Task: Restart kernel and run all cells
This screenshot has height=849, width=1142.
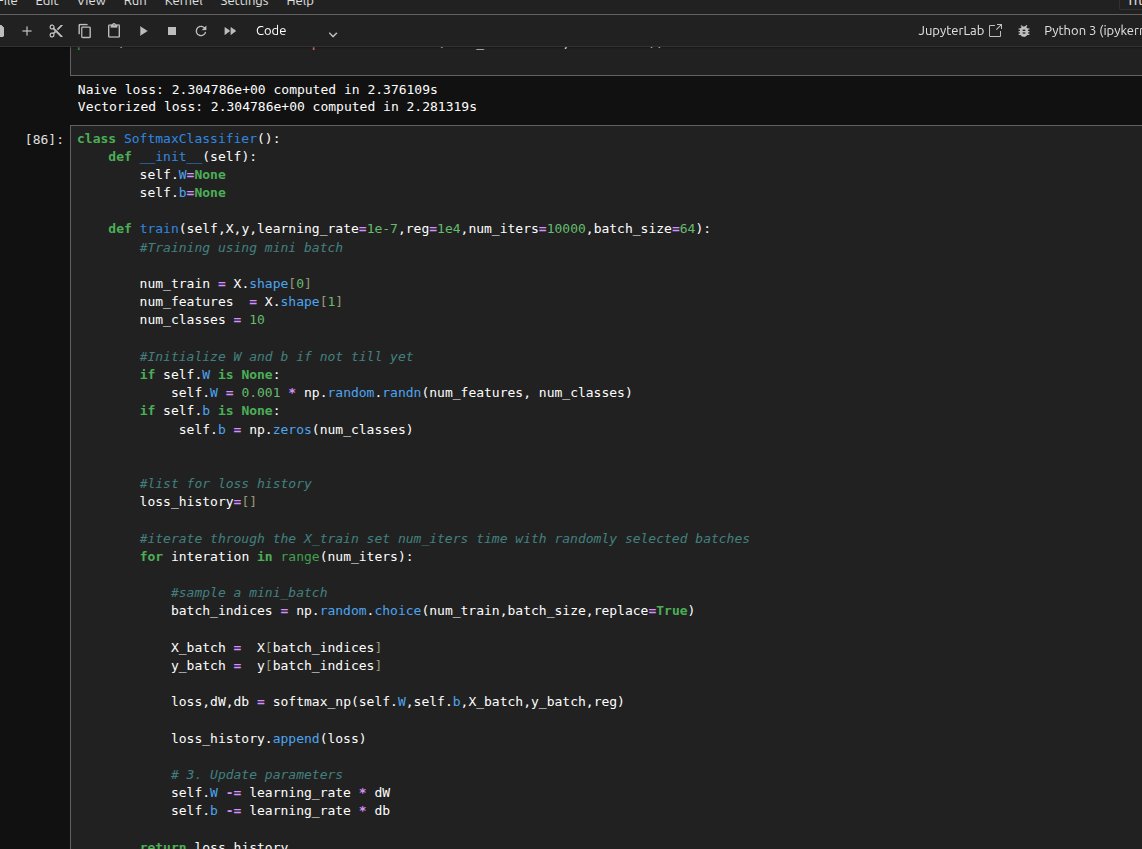Action: click(230, 31)
